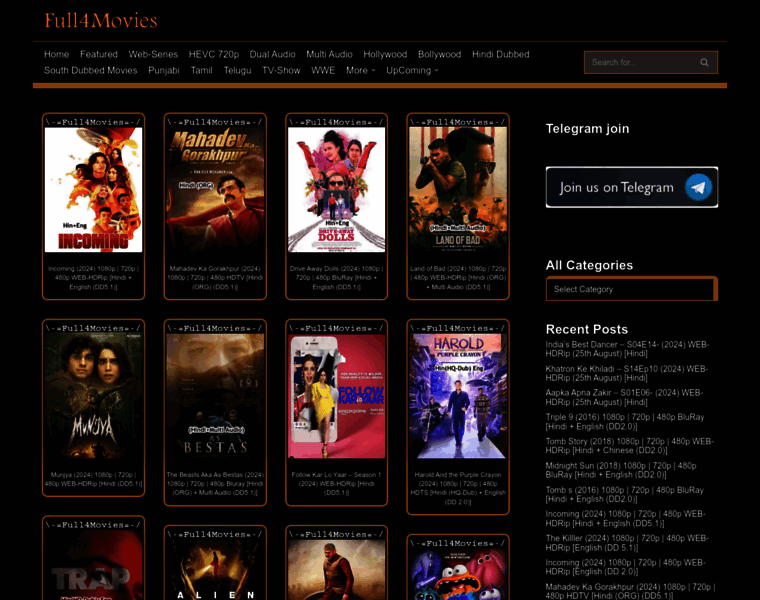Open recent post India's Best Dancer S04E14
The width and height of the screenshot is (760, 600).
(627, 349)
